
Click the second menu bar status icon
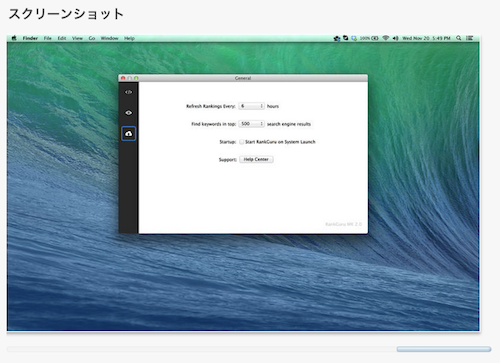[346, 38]
